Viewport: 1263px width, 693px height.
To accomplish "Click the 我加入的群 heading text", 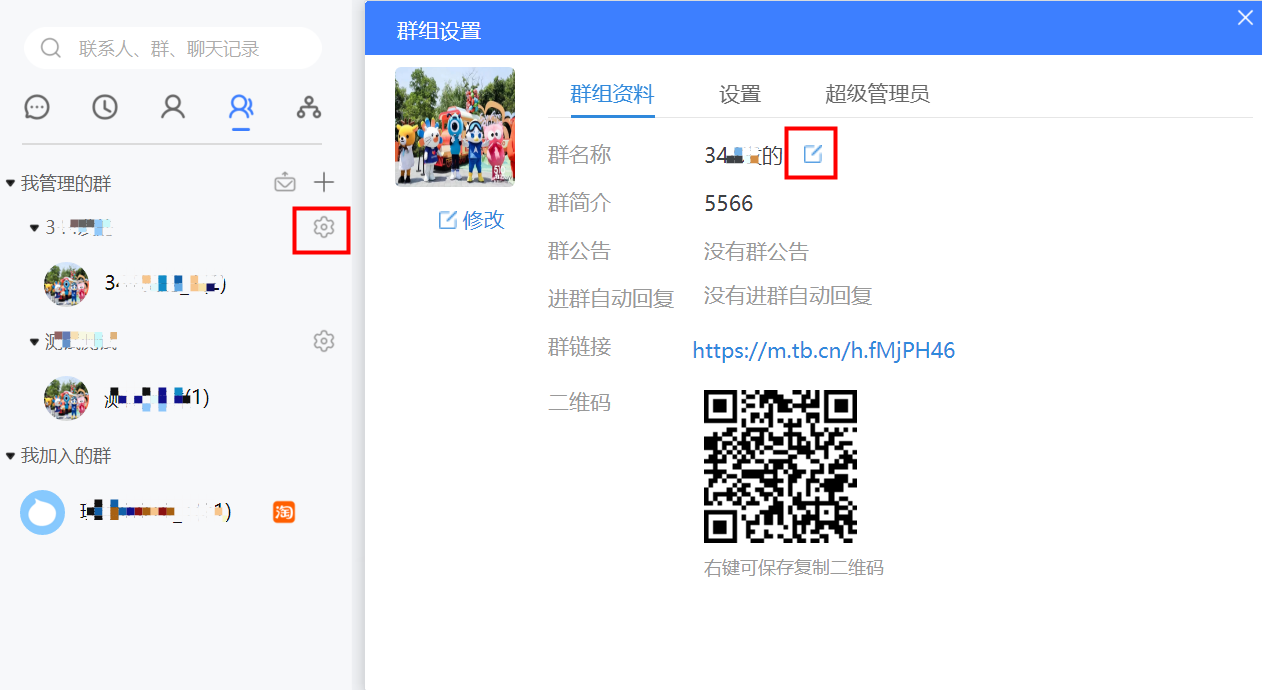I will [x=66, y=456].
